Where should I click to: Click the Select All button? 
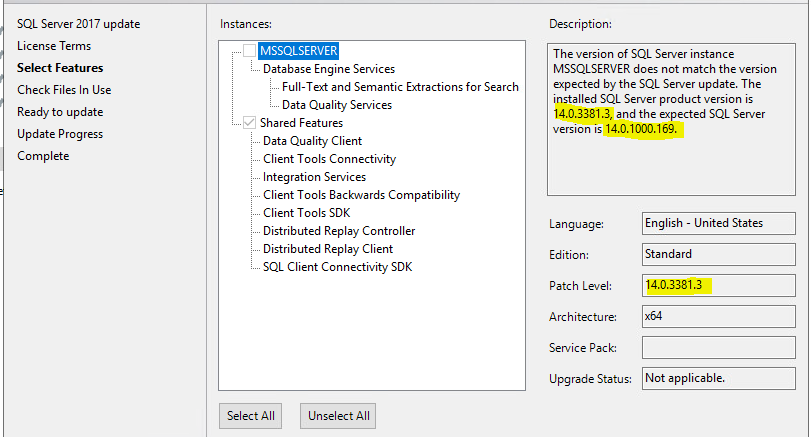click(250, 416)
